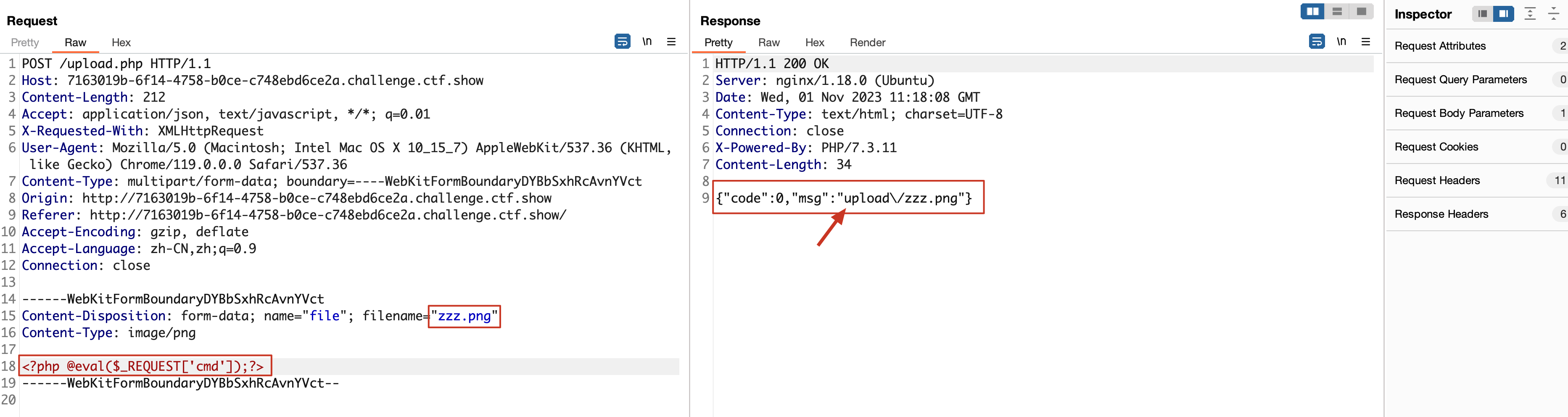1568x417 pixels.
Task: Click the Request Headers count badge 11
Action: (x=1558, y=180)
